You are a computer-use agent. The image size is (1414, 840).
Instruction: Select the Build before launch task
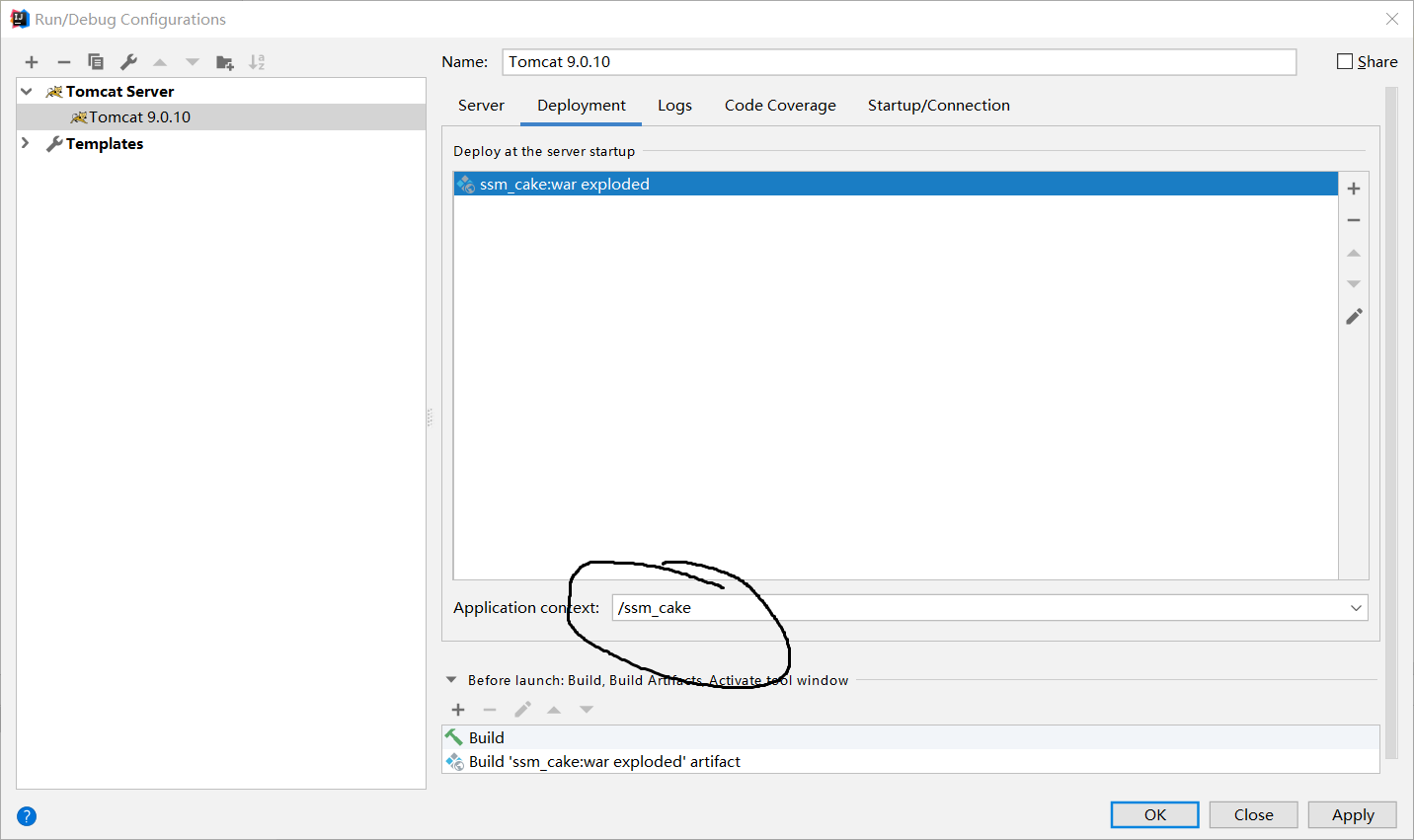pos(910,737)
